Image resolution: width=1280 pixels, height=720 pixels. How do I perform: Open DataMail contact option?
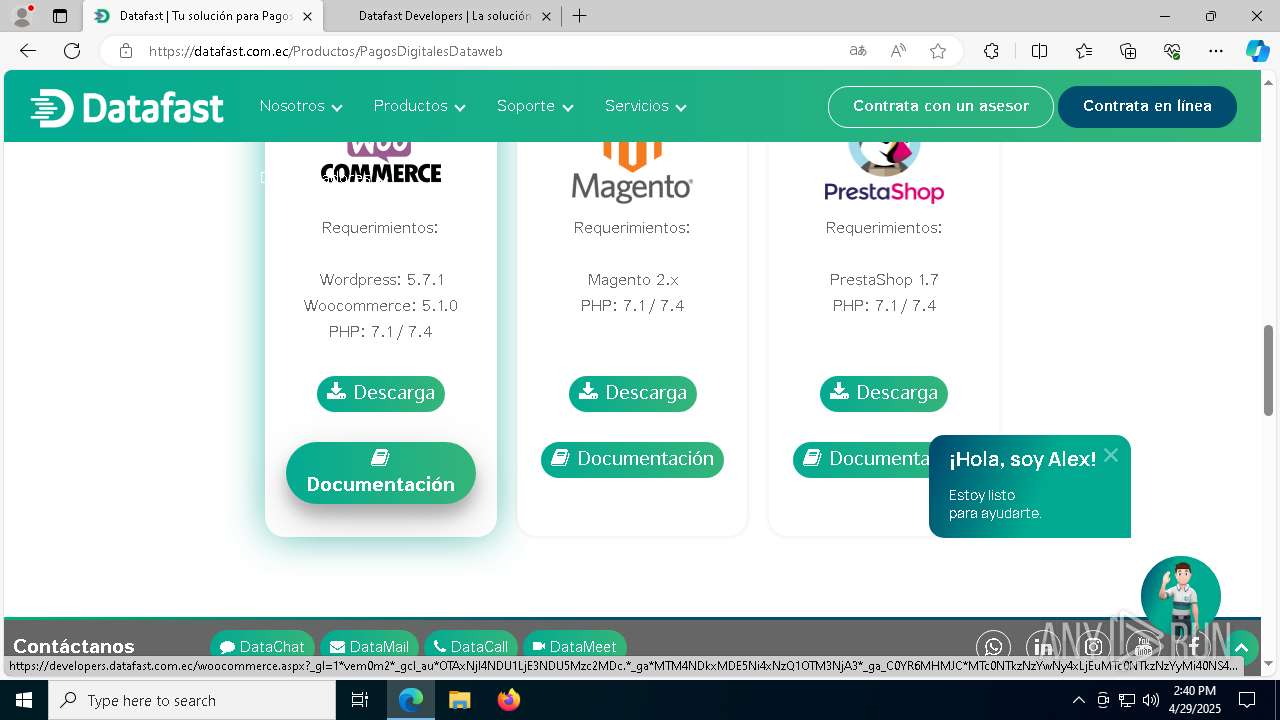(x=370, y=646)
